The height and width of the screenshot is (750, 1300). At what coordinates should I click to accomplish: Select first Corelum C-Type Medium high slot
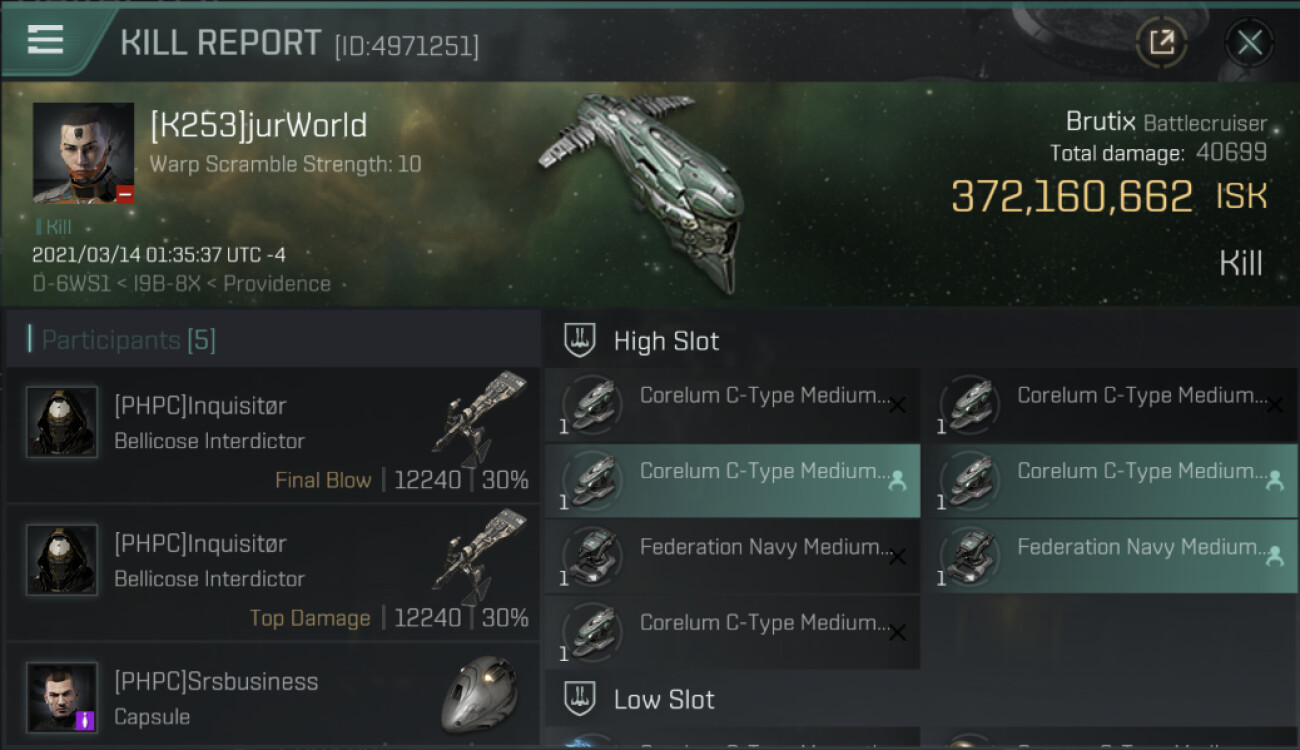pyautogui.click(x=732, y=405)
